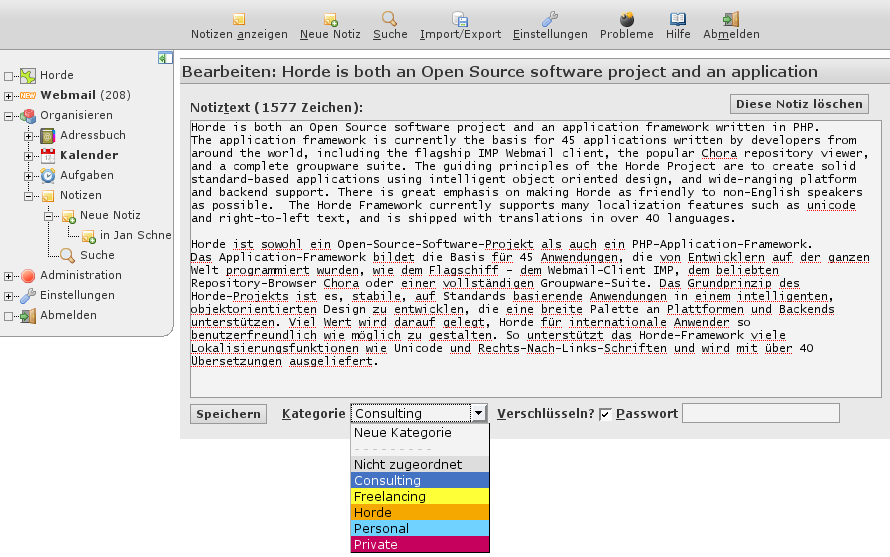This screenshot has width=890, height=557.
Task: Choose 'Neue Kategorie' from the dropdown list
Action: tap(420, 433)
